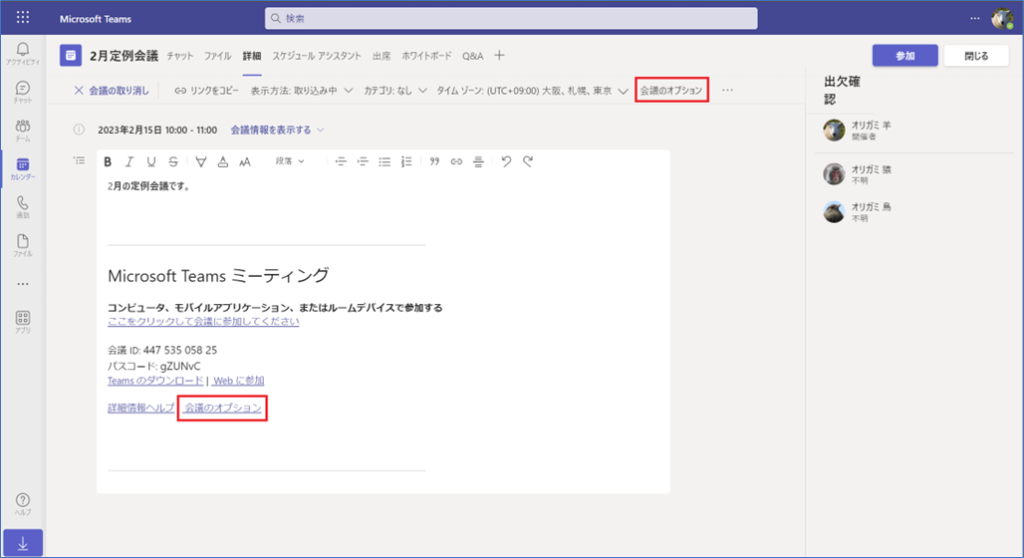Click the quote block icon
Viewport: 1024px width, 558px height.
click(434, 161)
